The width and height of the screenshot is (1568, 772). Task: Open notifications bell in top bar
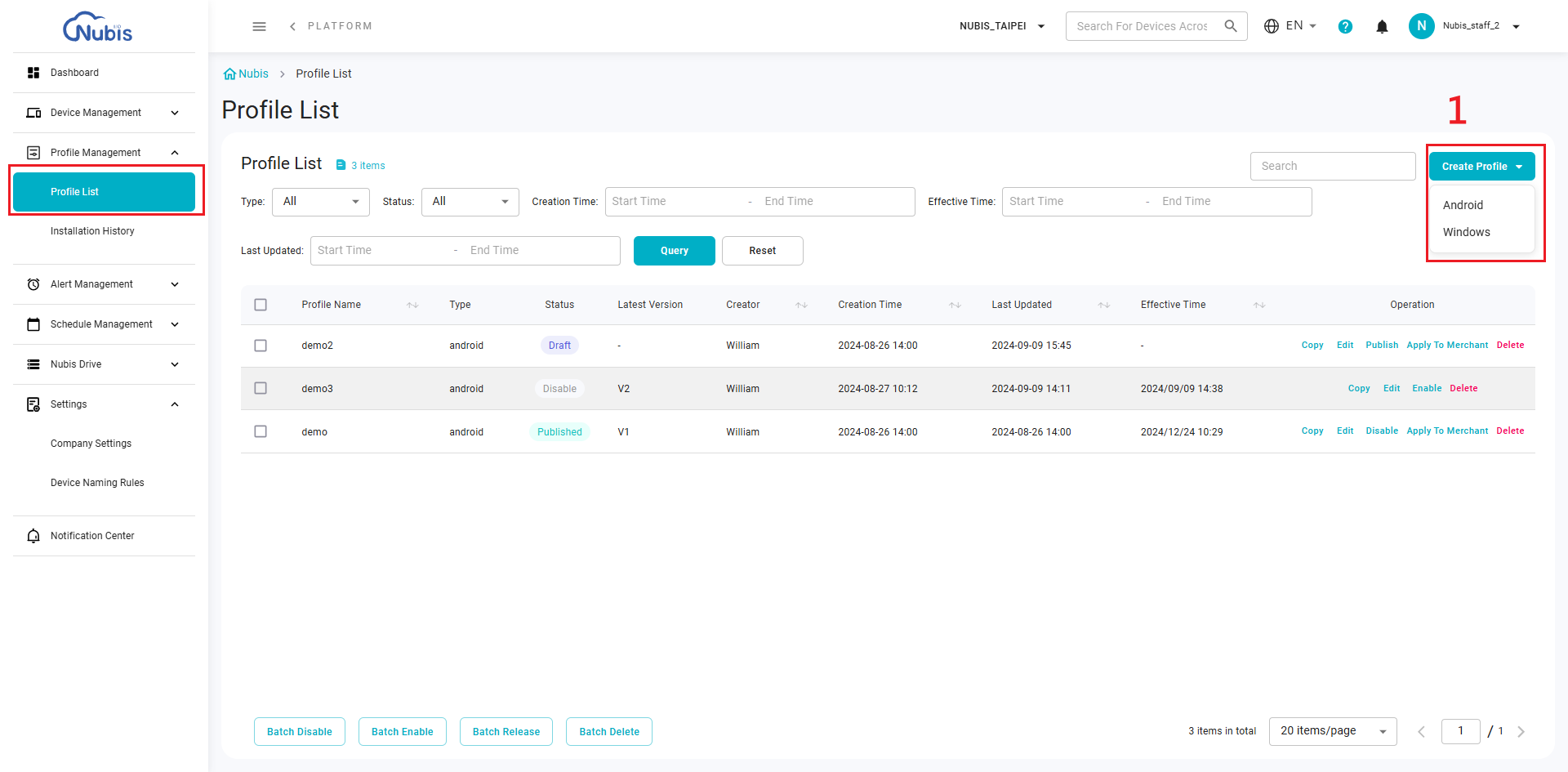pos(1382,27)
